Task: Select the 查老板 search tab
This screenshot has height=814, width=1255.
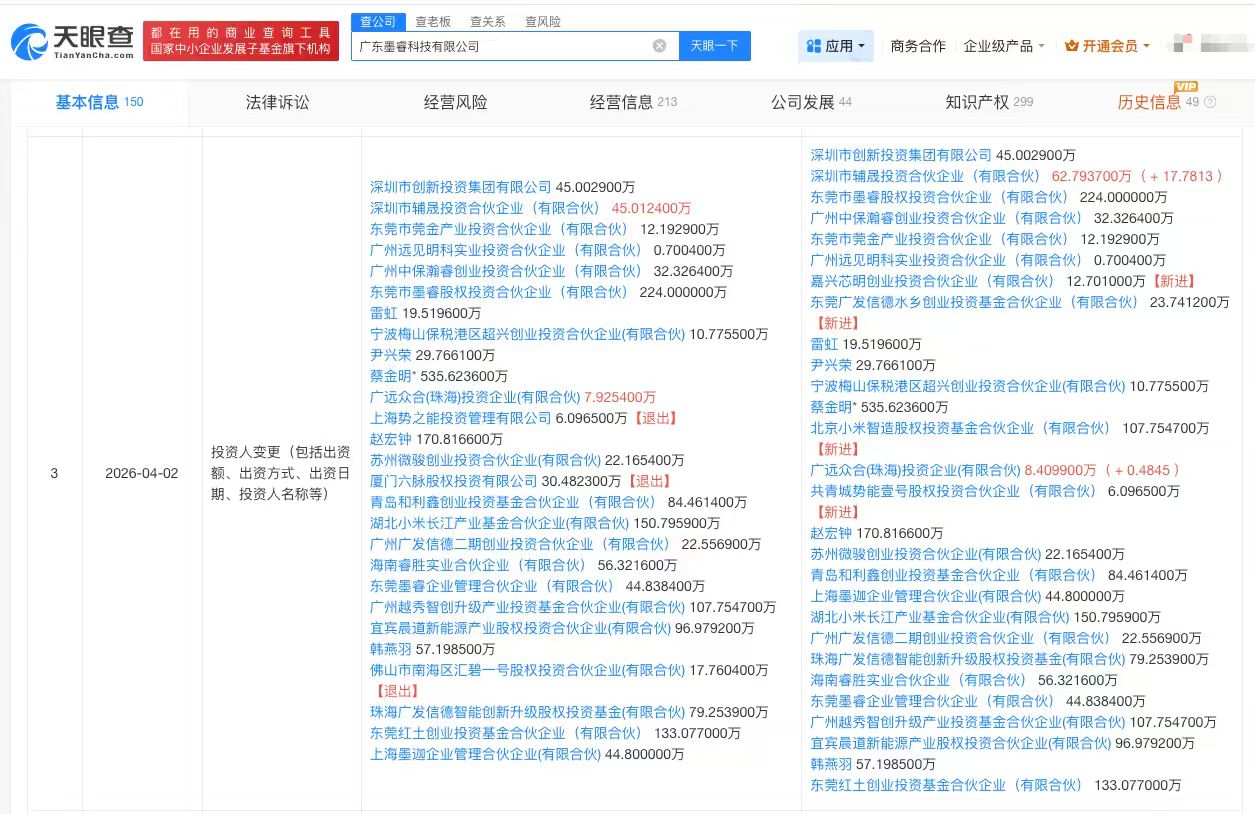Action: pos(433,21)
